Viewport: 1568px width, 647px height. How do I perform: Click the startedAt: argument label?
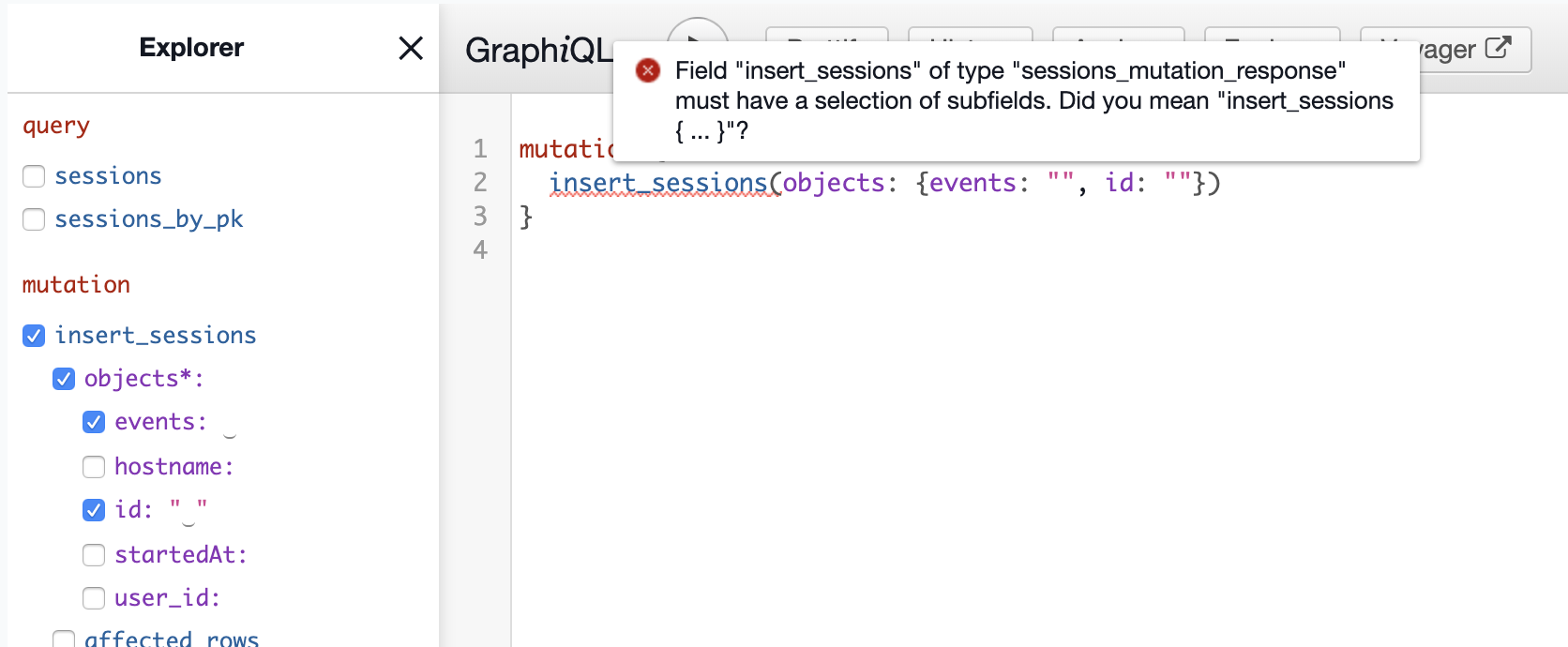(x=181, y=555)
